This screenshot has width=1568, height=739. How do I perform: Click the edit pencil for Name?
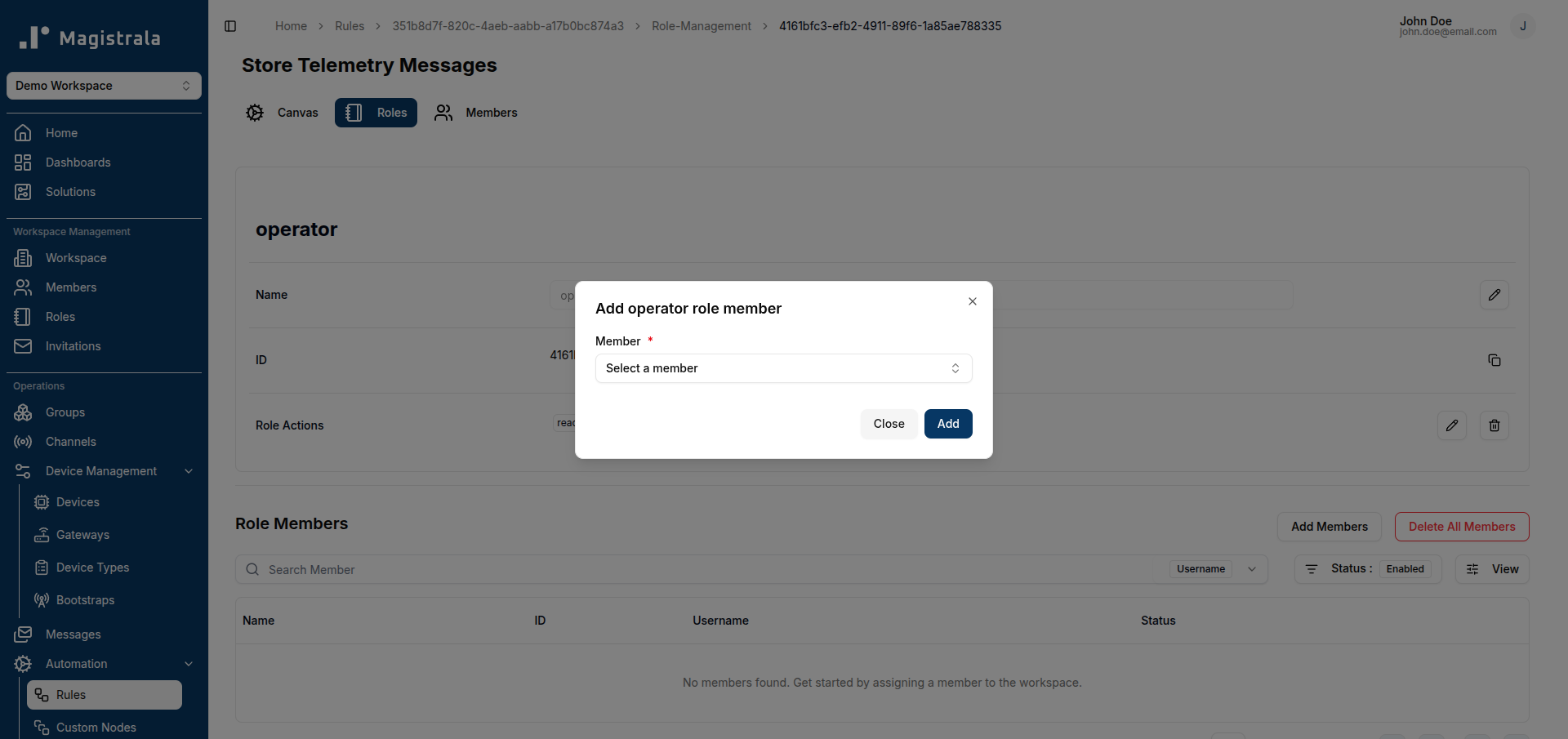click(1494, 295)
